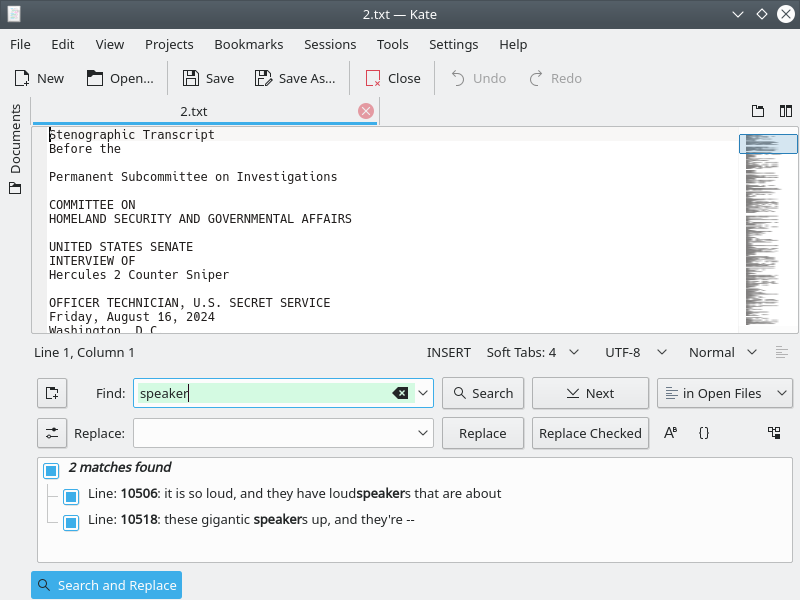This screenshot has width=800, height=600.
Task: Click the split view icon
Action: [x=786, y=111]
